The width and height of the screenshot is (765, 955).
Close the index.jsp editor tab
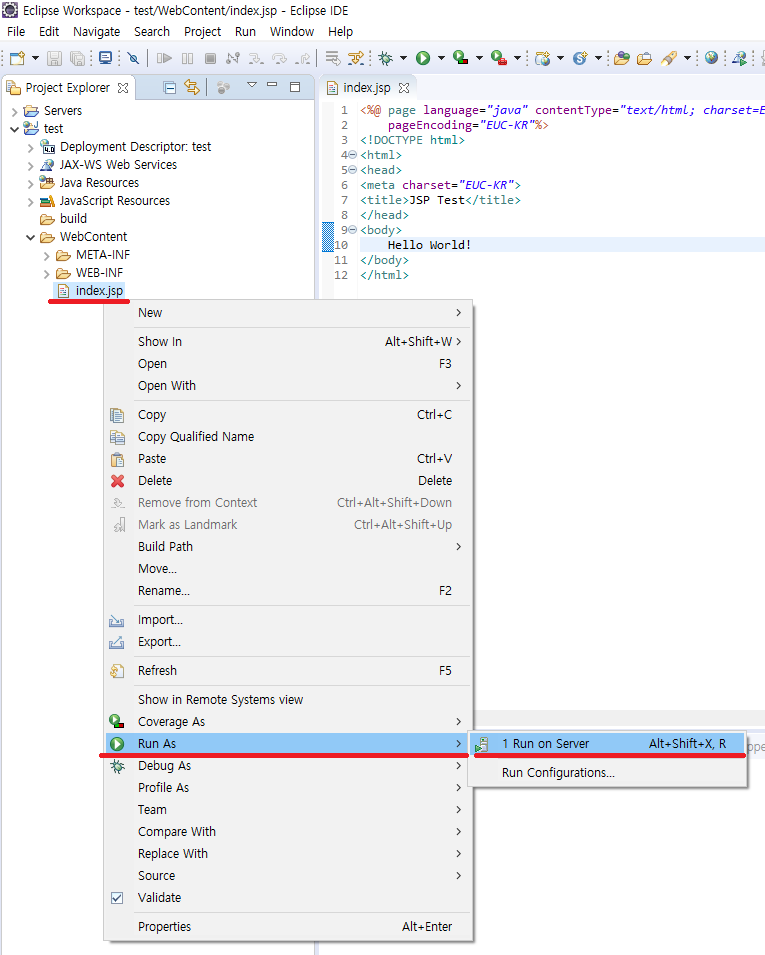[x=404, y=88]
